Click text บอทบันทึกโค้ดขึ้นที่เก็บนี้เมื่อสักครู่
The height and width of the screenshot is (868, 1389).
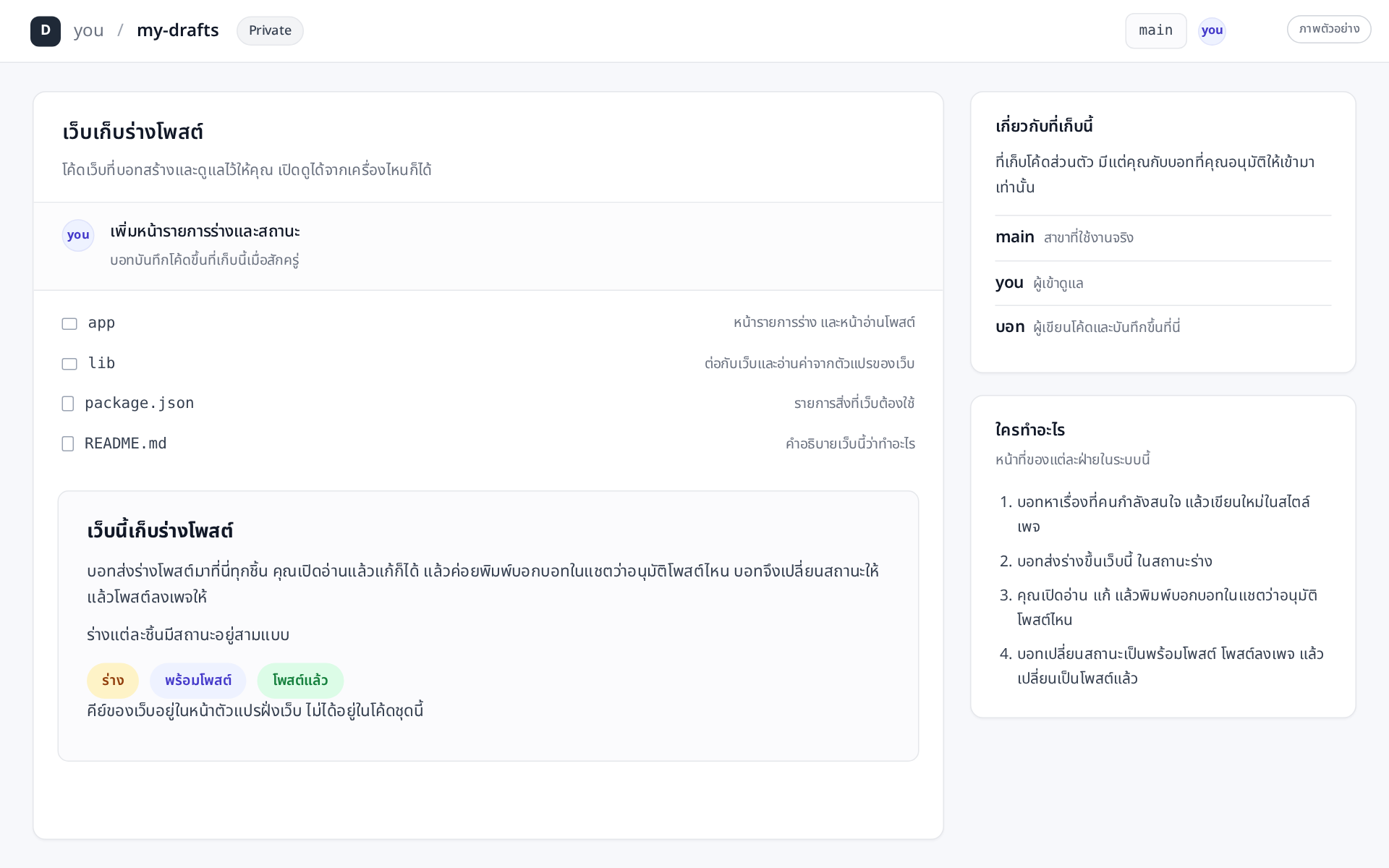205,260
